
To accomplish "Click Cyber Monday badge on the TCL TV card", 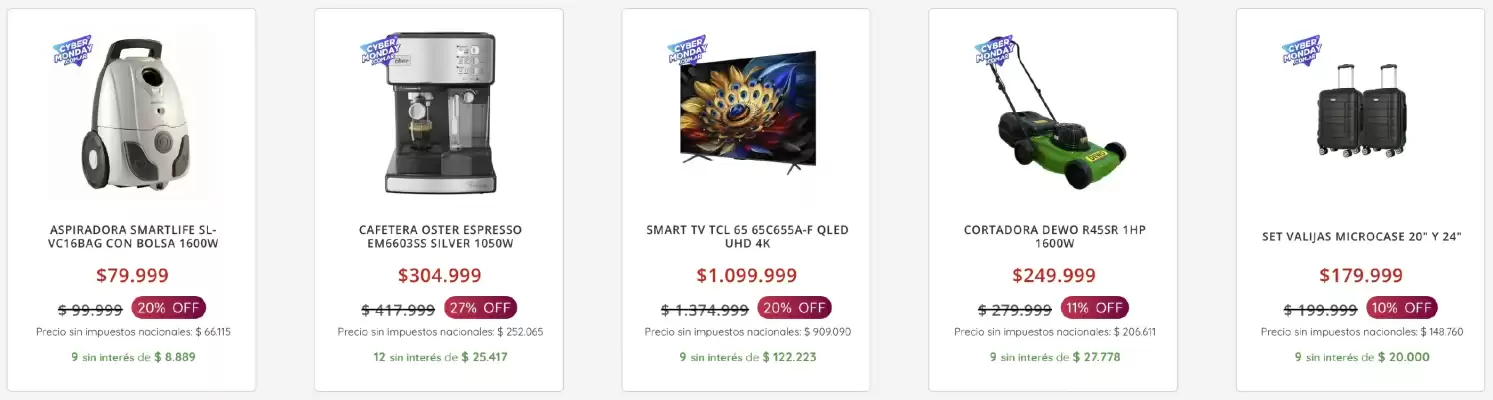I will click(687, 50).
